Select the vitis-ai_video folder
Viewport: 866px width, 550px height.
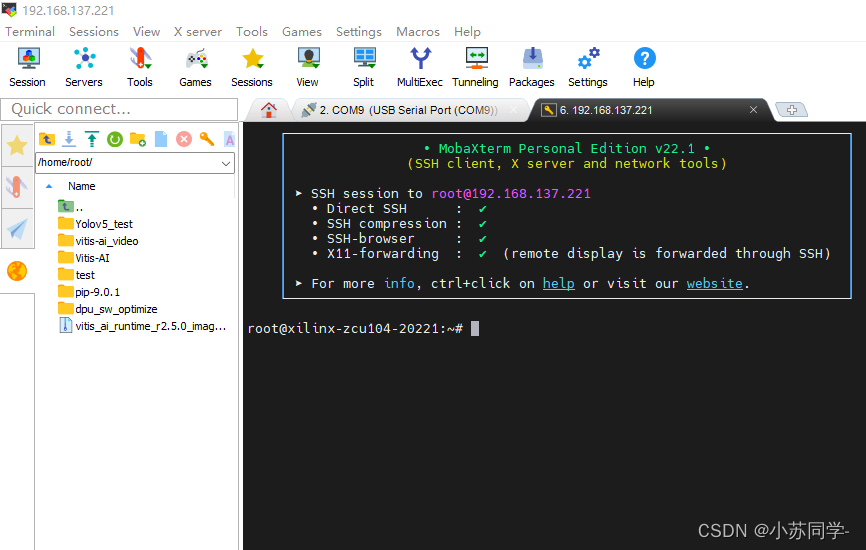[x=98, y=241]
